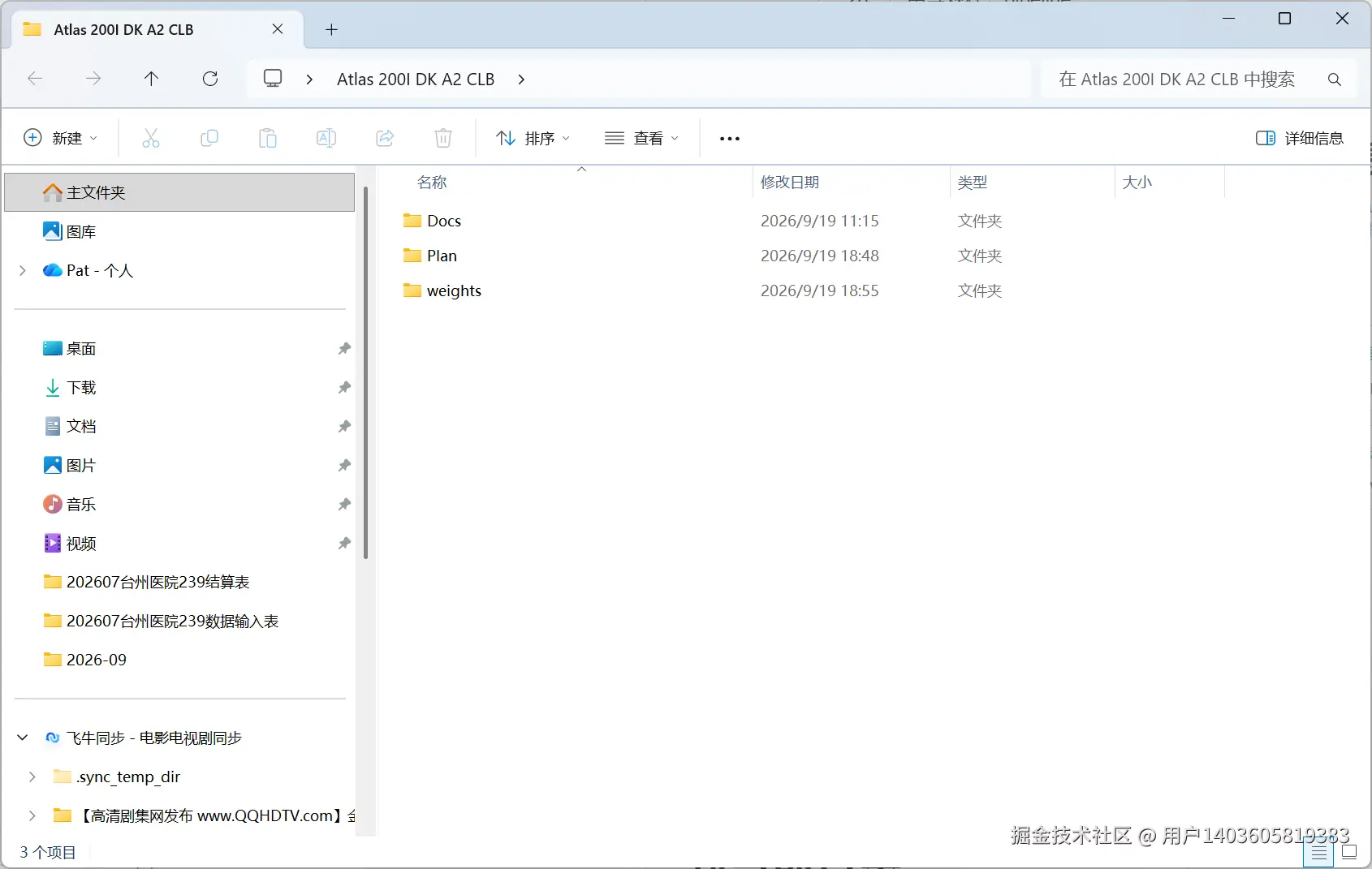Open the 新建 dropdown menu
Screen dimensions: 1372x869
click(61, 138)
